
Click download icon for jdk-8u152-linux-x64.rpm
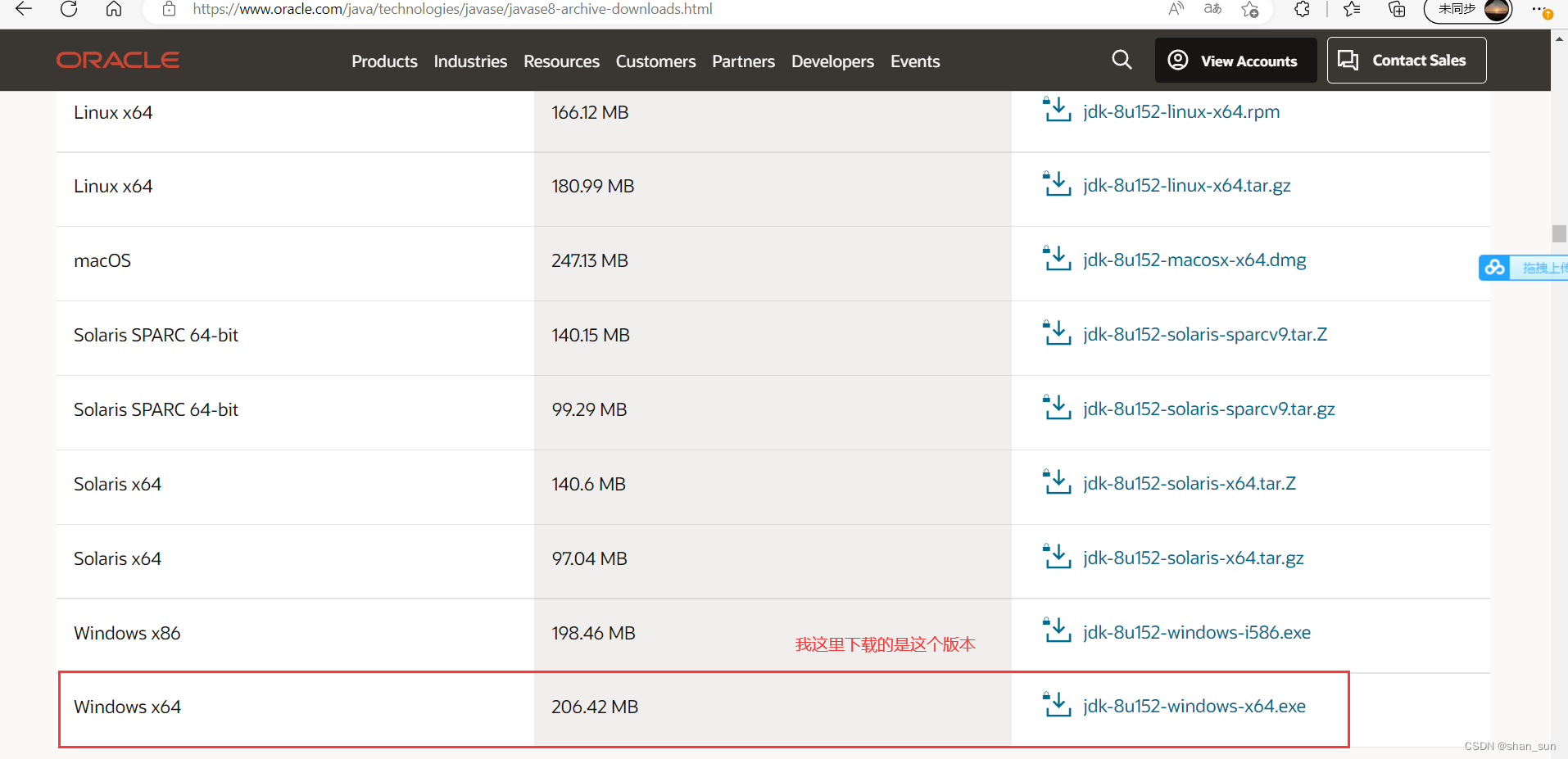(1057, 110)
